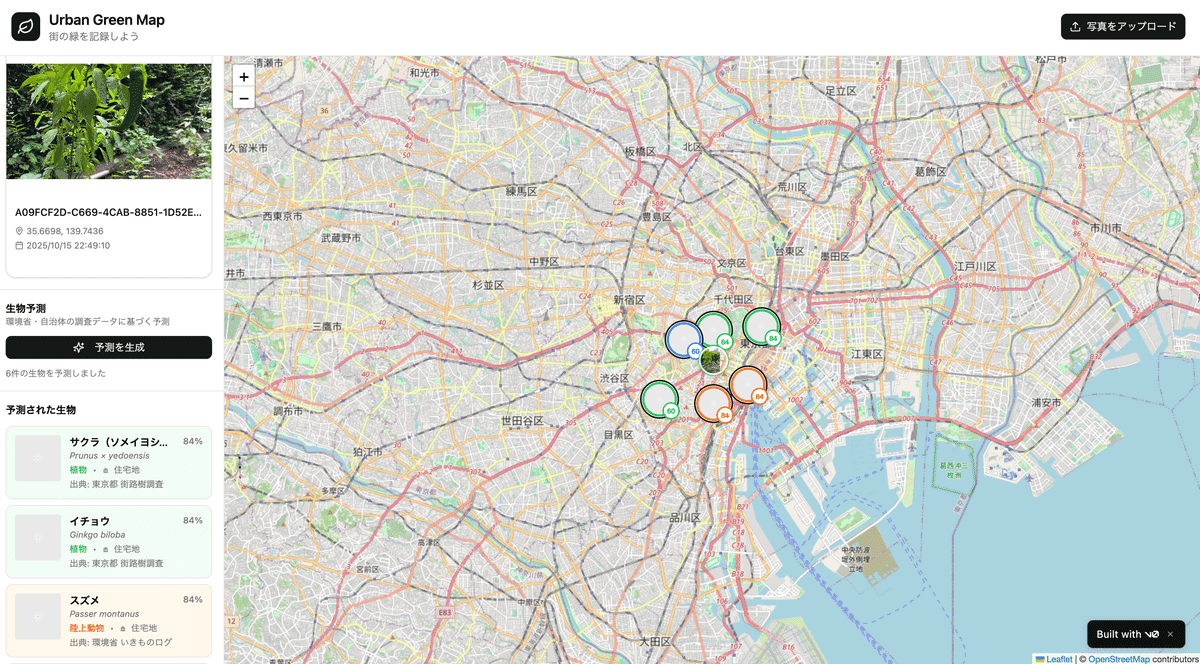The image size is (1200, 664).
Task: Click the 84% score in the イチョウ card
Action: click(x=193, y=520)
